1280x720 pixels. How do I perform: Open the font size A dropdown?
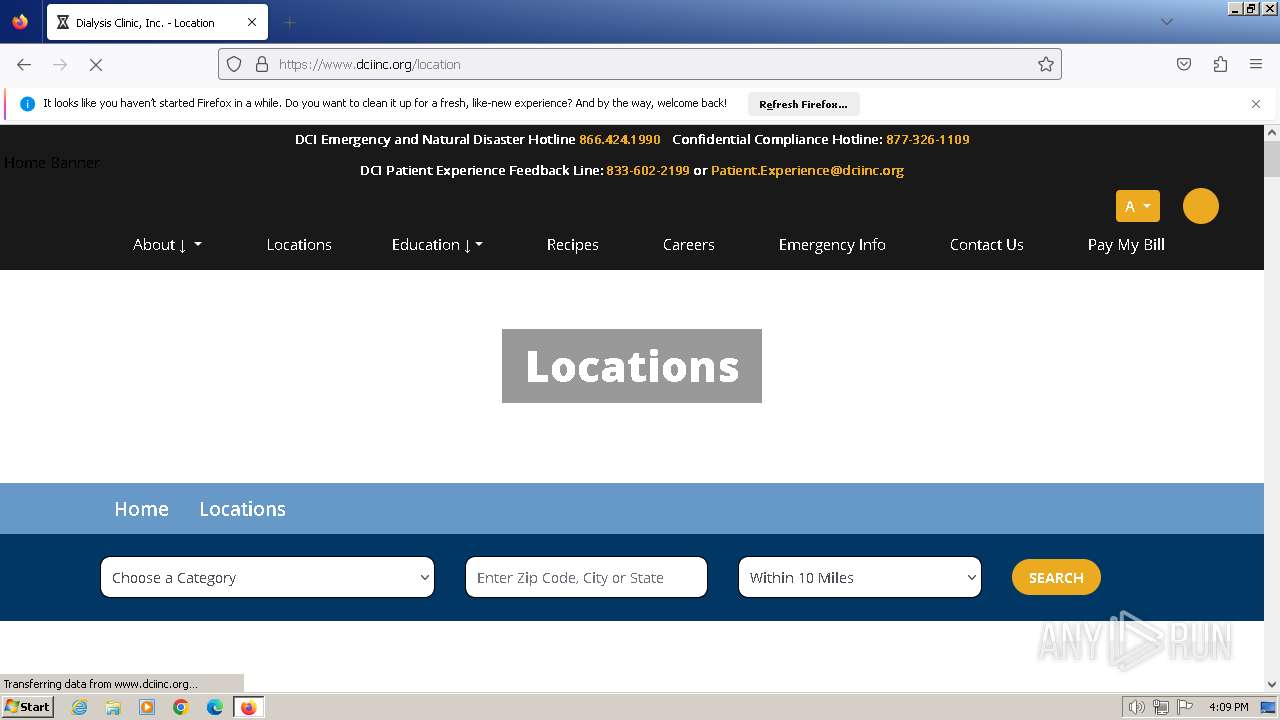point(1138,206)
